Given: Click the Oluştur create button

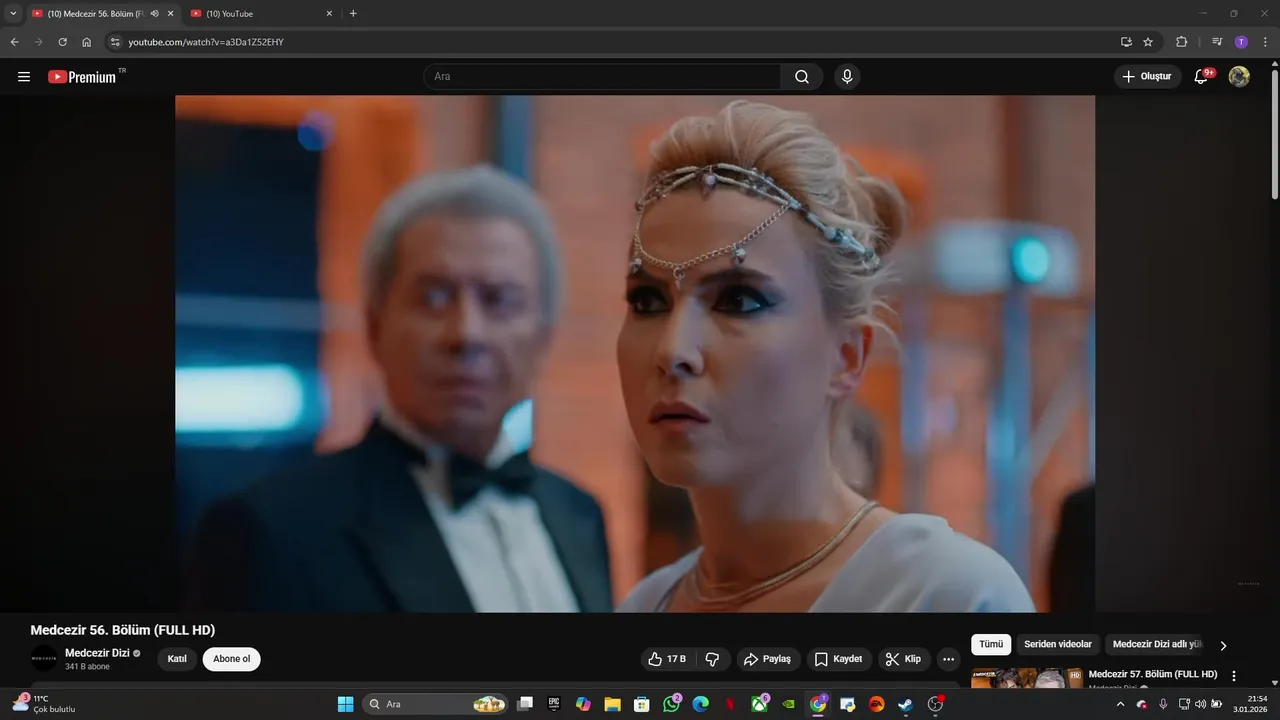Looking at the screenshot, I should click(x=1147, y=77).
